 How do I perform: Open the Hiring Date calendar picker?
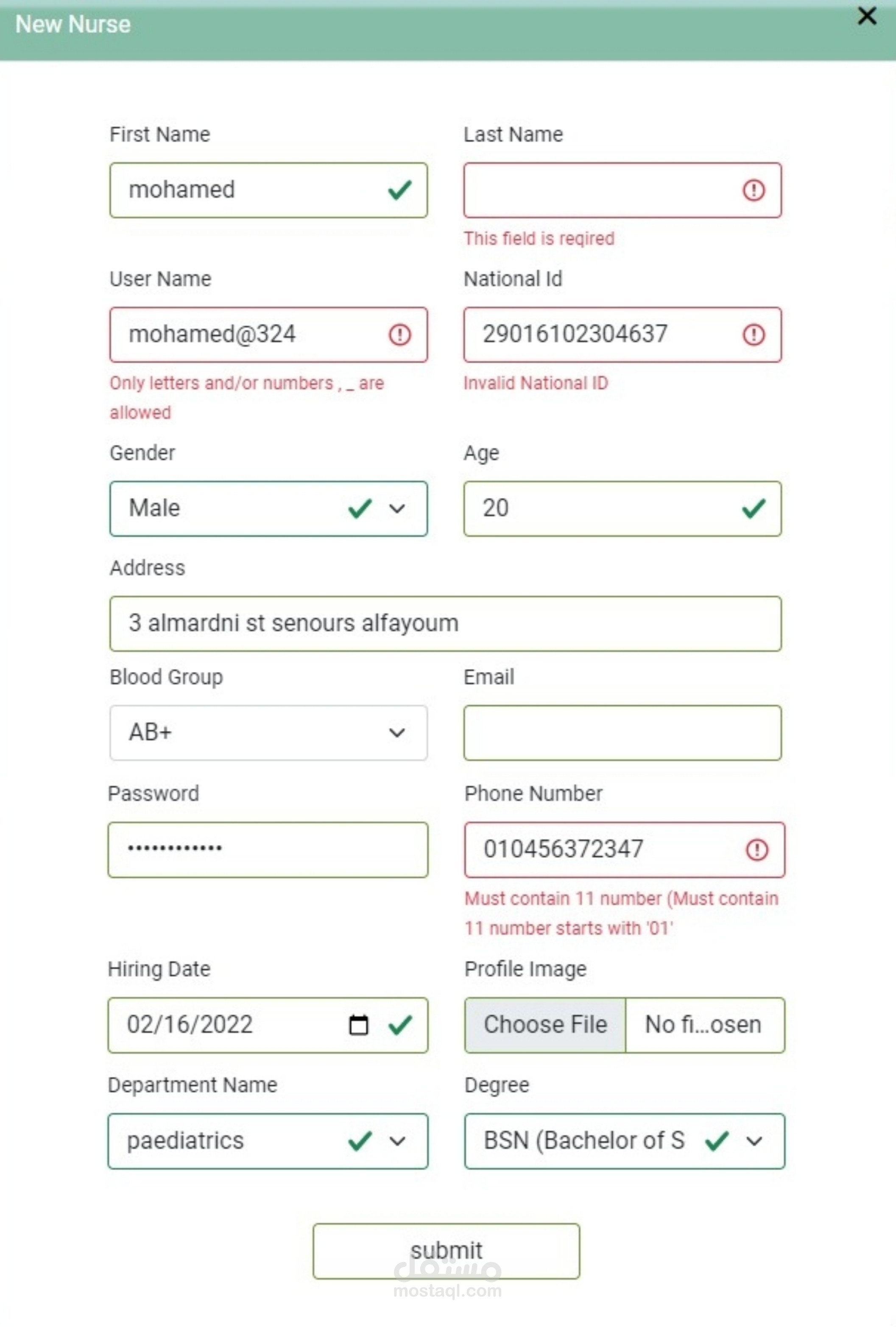point(358,1025)
